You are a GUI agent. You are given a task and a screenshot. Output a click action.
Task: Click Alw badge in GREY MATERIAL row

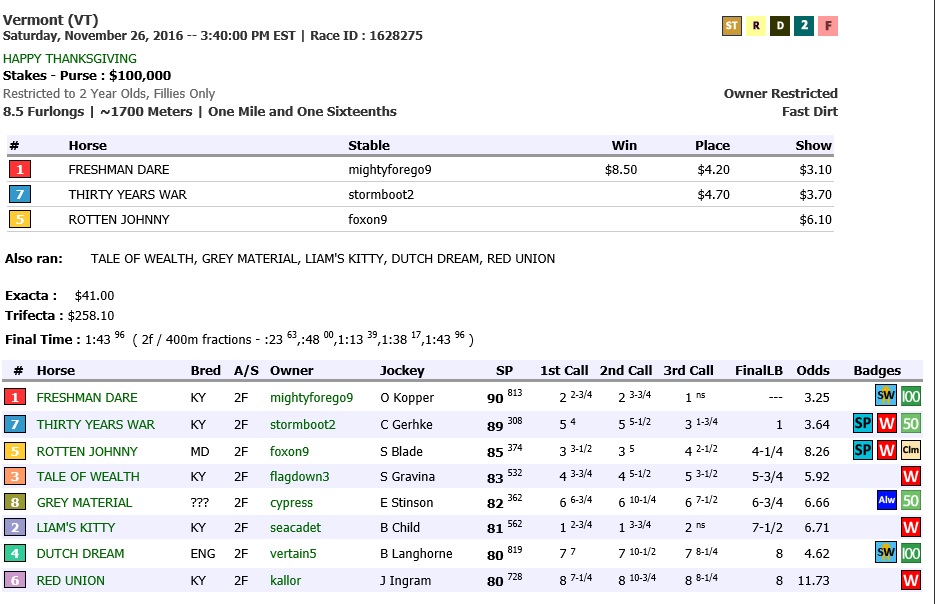[x=886, y=501]
